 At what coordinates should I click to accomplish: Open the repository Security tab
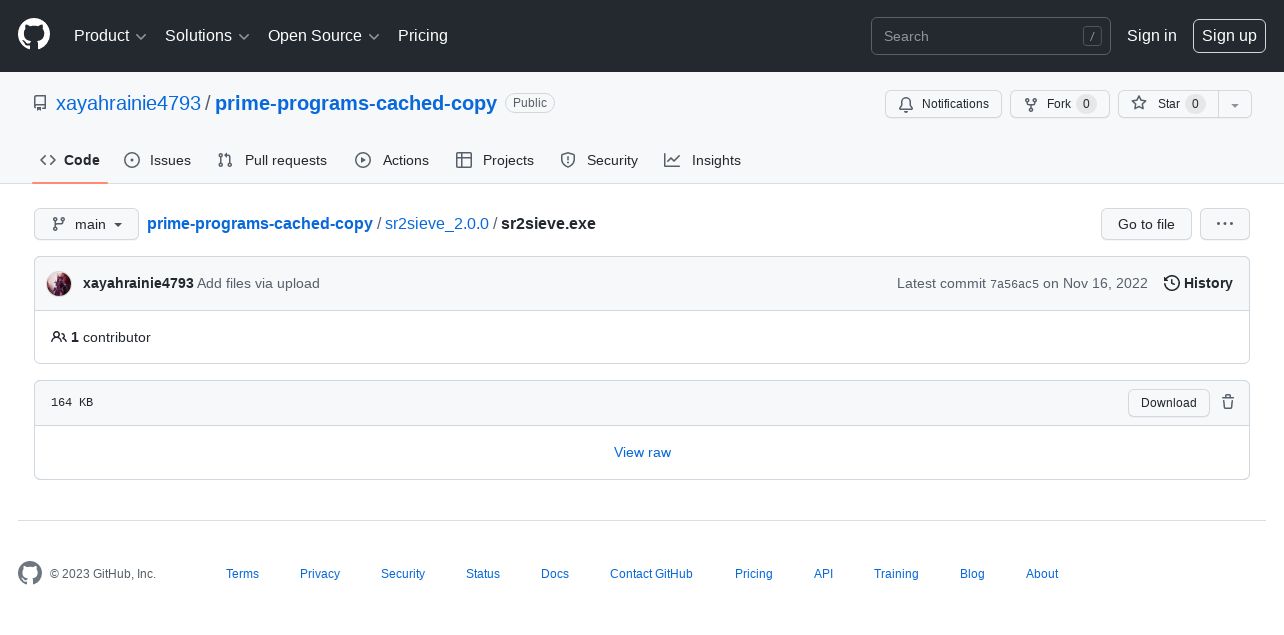(599, 160)
